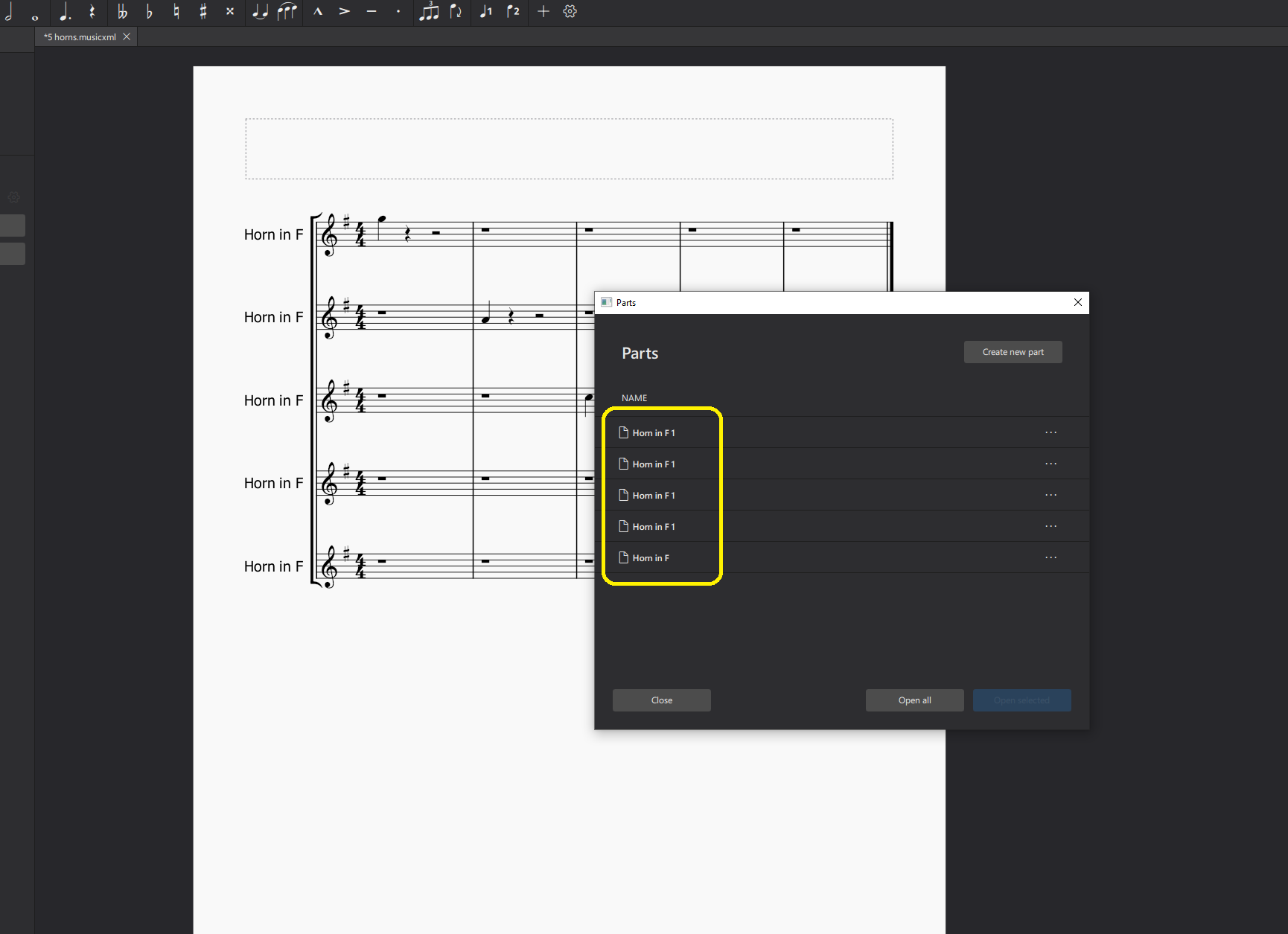Open the context menu for Horn in F 1
This screenshot has width=1288, height=934.
pyautogui.click(x=1051, y=432)
